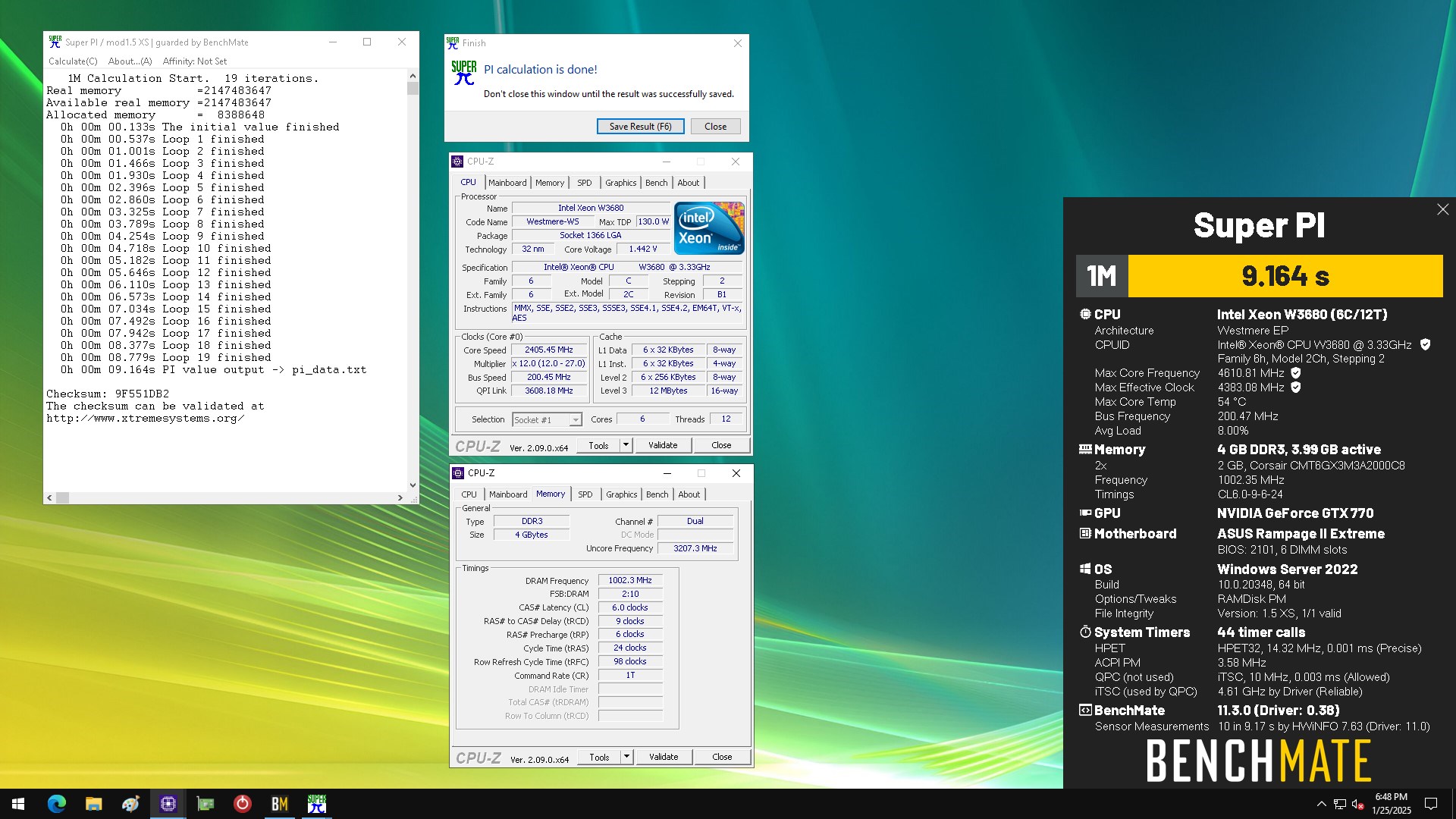
Task: Click verified shield beside 4610.81 MHz
Action: pos(1296,372)
